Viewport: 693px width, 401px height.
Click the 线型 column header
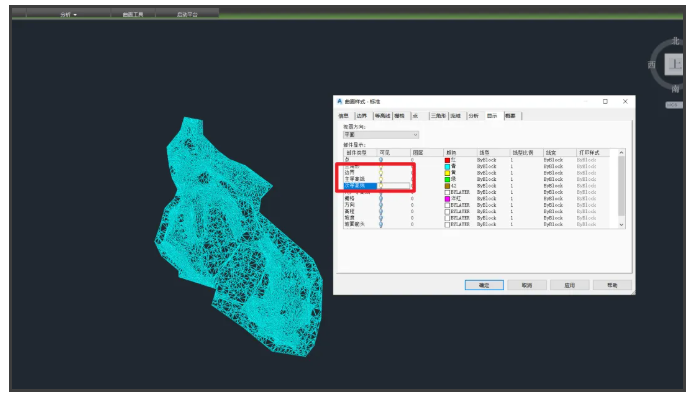point(493,153)
